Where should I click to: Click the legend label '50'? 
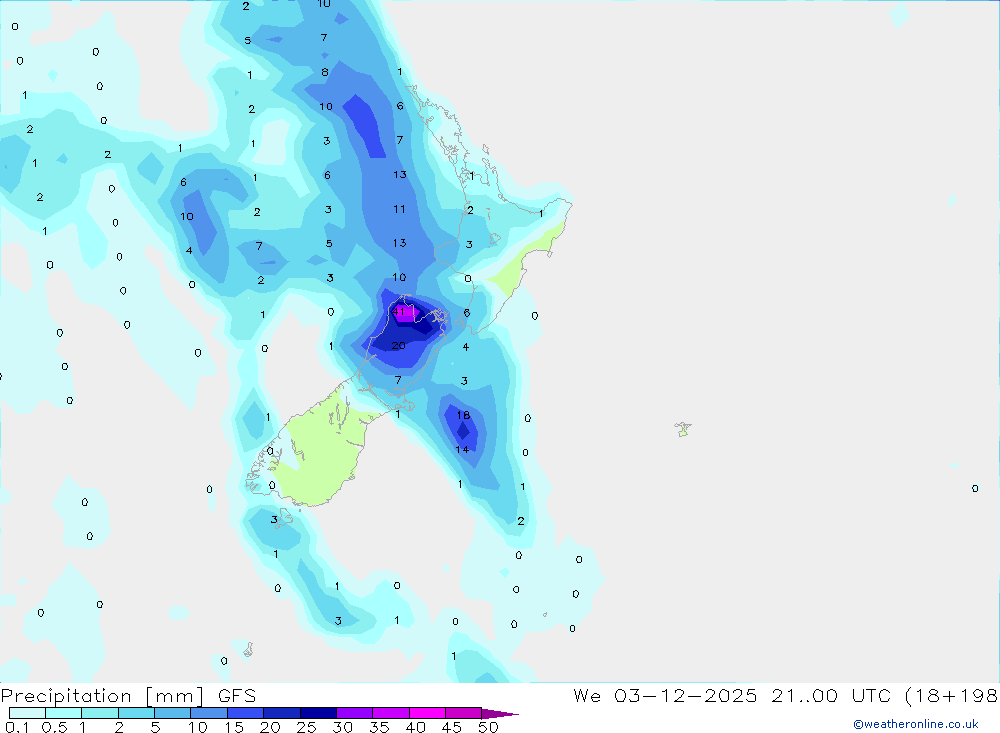488,727
